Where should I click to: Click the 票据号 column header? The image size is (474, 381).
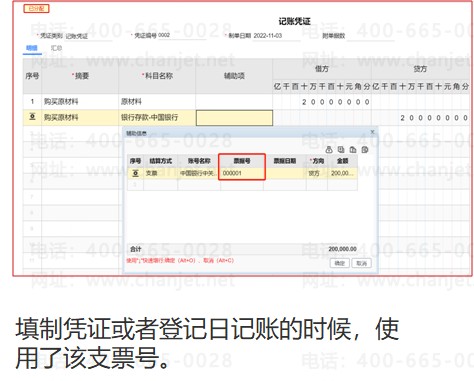pyautogui.click(x=242, y=161)
